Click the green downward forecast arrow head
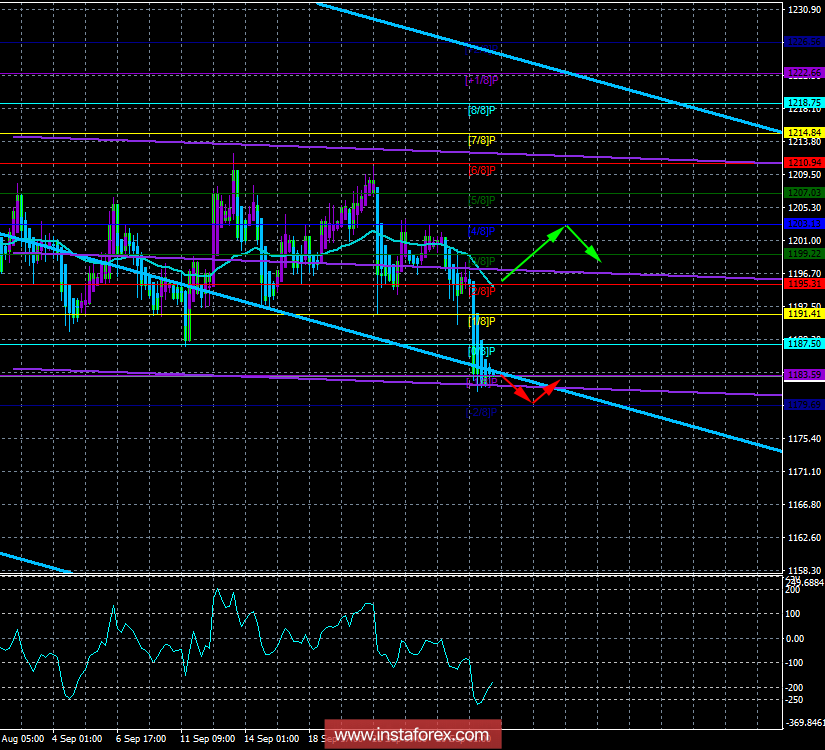Viewport: 825px width, 750px height. click(597, 258)
